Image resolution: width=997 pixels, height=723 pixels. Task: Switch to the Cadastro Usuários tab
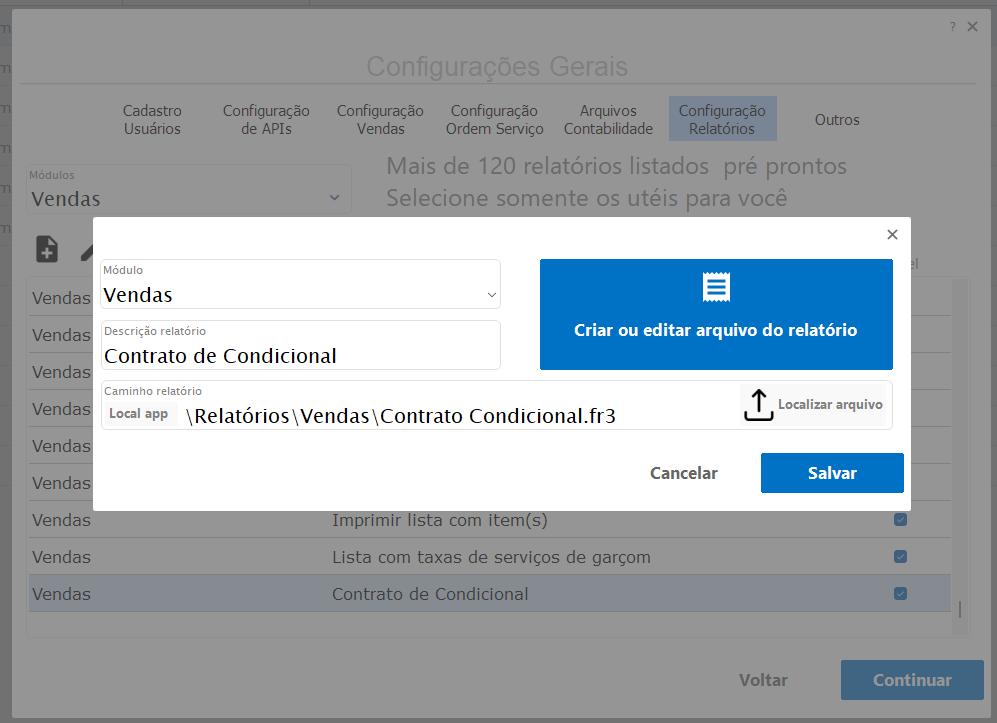click(x=152, y=120)
